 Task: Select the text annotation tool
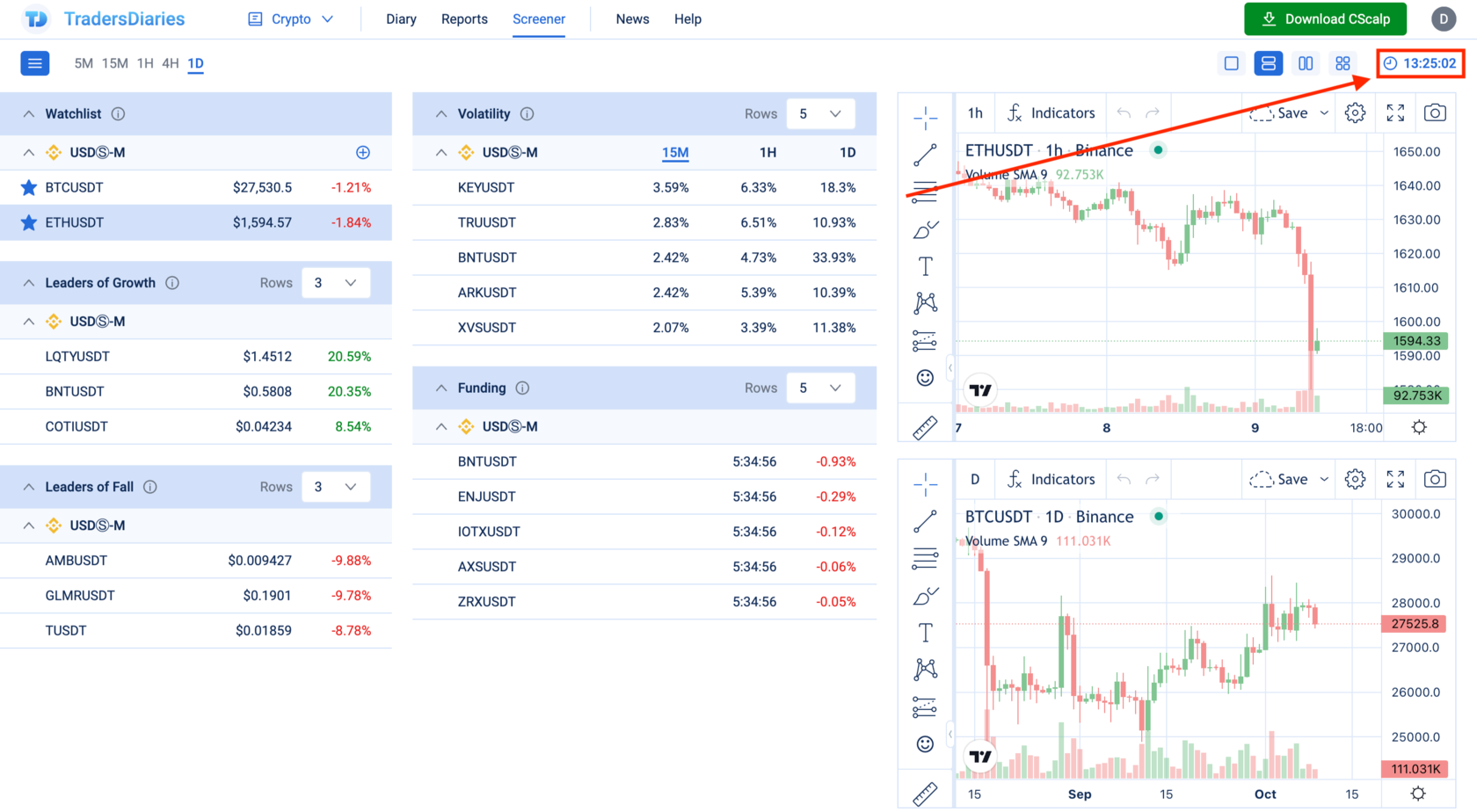point(925,265)
